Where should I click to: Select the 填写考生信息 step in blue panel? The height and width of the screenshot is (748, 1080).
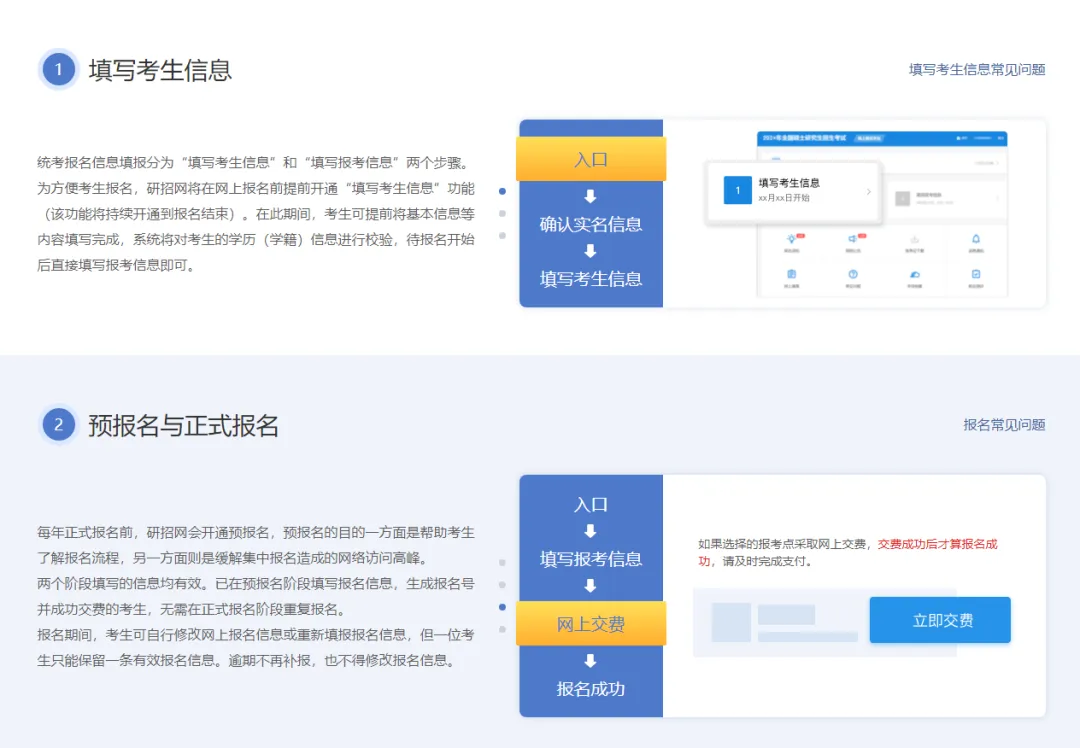pyautogui.click(x=591, y=279)
